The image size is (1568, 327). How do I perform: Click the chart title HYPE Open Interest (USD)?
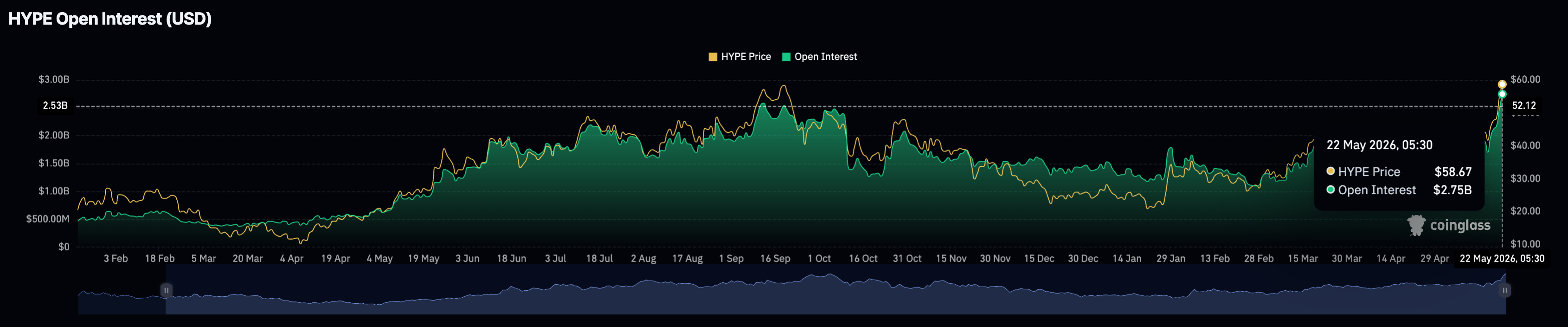point(110,19)
